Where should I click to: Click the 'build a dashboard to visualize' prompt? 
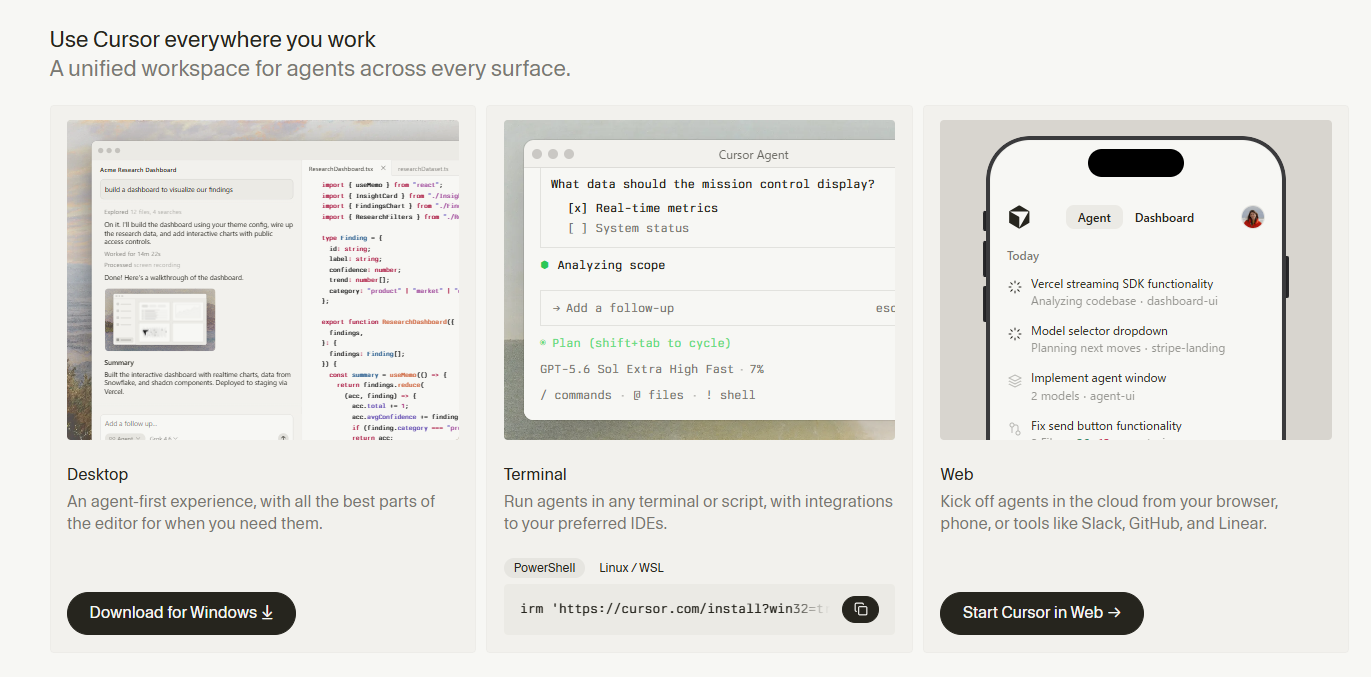(196, 189)
